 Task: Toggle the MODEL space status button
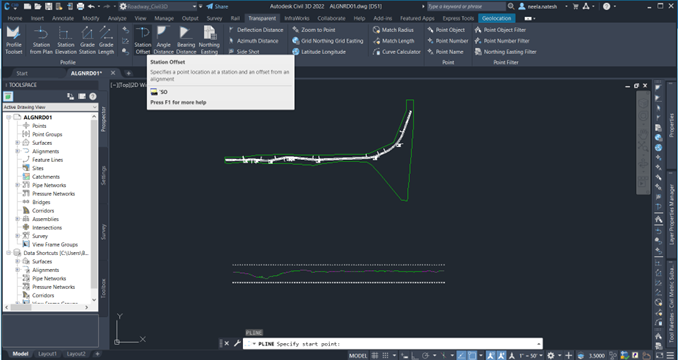coord(358,356)
